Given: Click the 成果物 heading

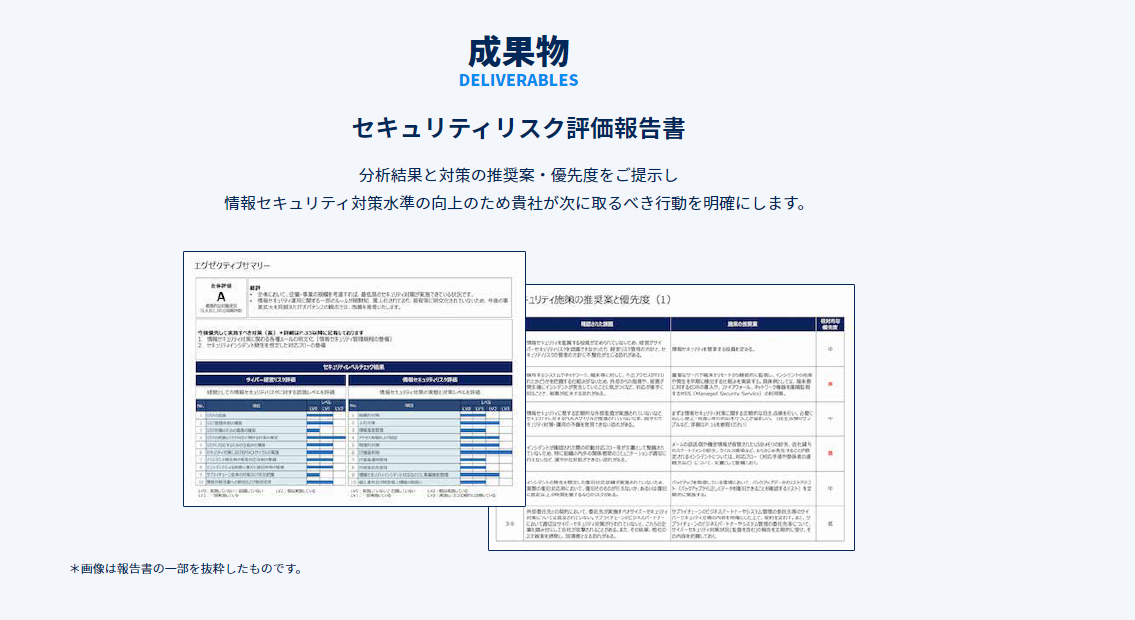Looking at the screenshot, I should pos(518,52).
